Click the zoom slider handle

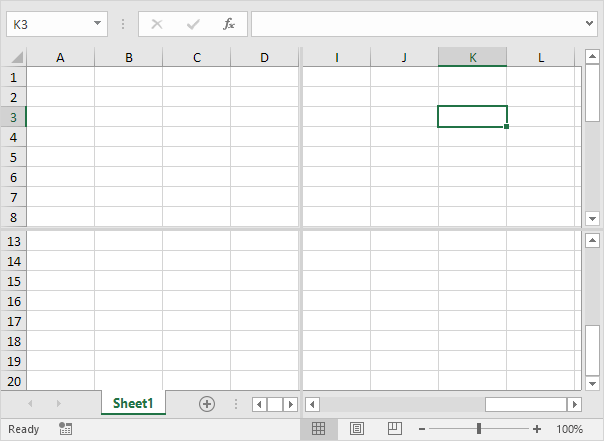479,429
